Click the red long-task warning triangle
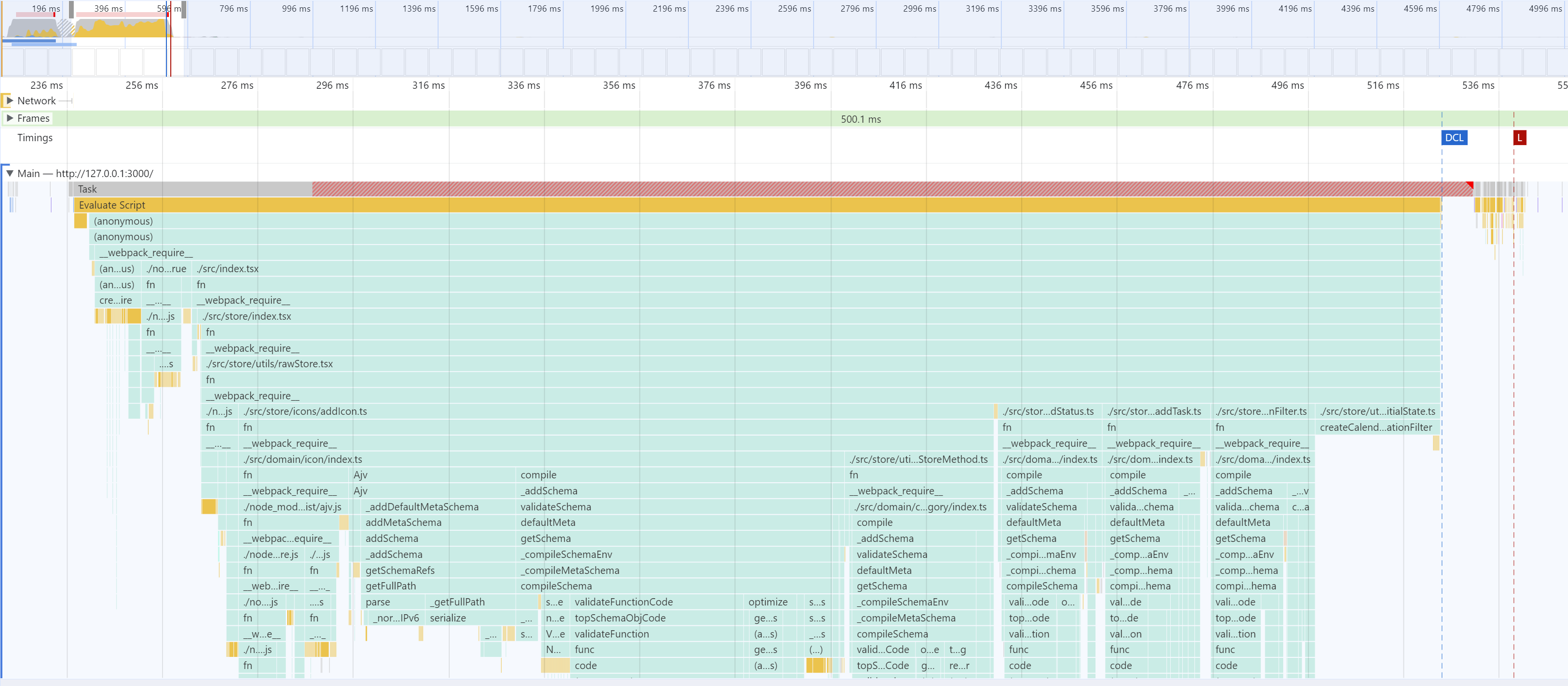The image size is (1568, 686). click(x=1470, y=185)
